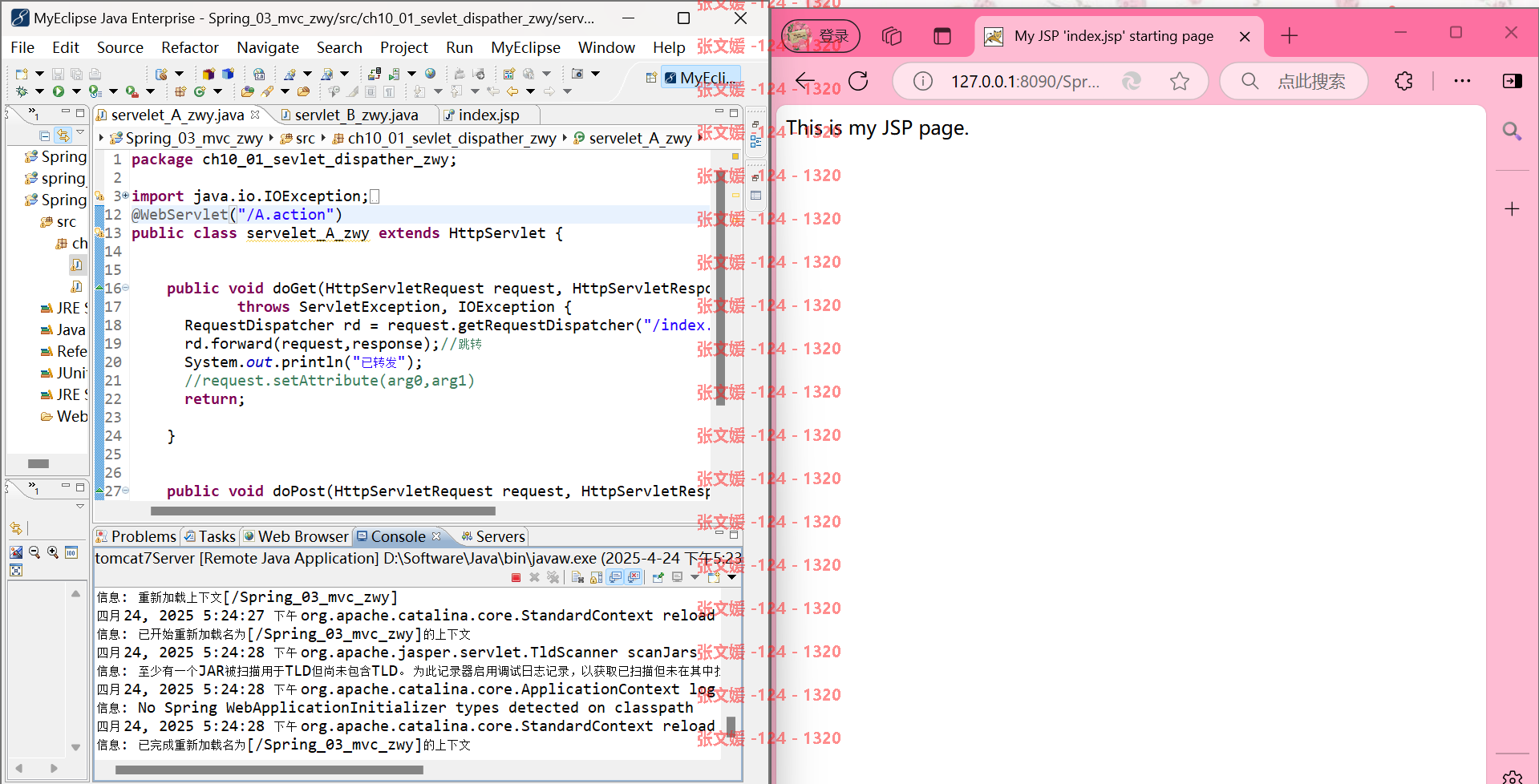Switch to the Servers tab
Screen dimensions: 1539x784
(493, 536)
